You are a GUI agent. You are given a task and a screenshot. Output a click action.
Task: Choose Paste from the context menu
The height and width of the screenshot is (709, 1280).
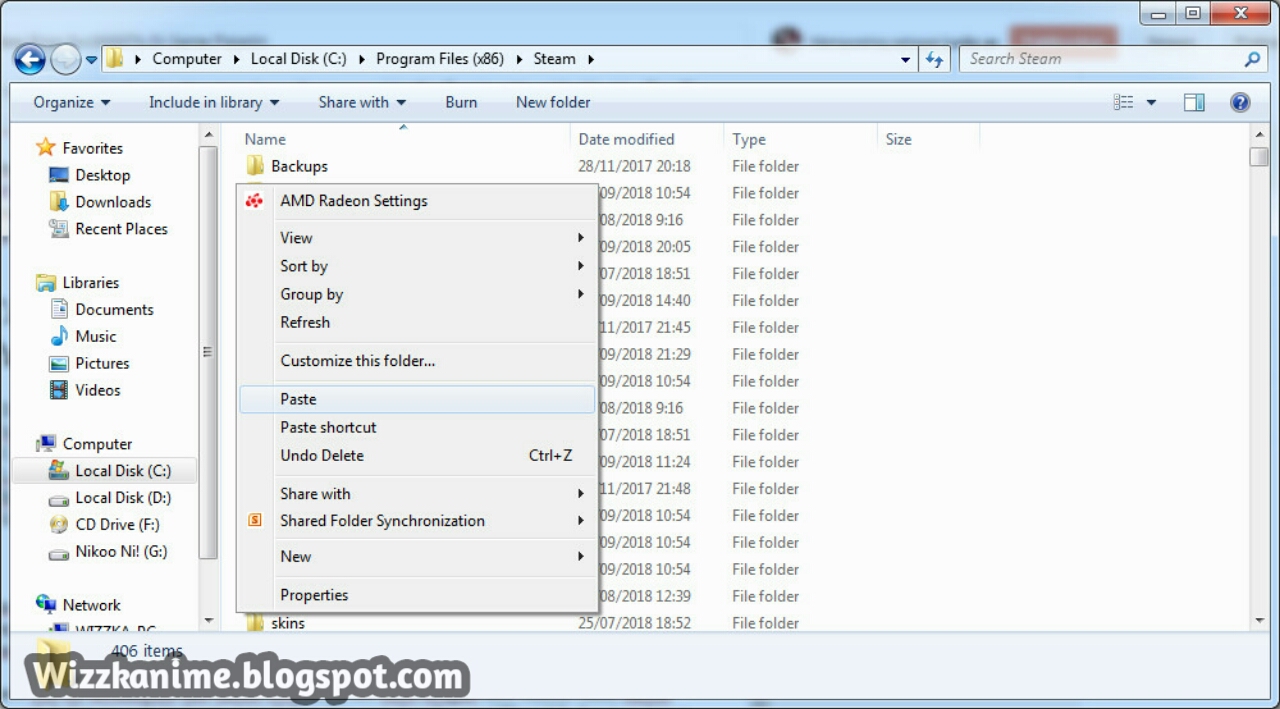click(417, 399)
